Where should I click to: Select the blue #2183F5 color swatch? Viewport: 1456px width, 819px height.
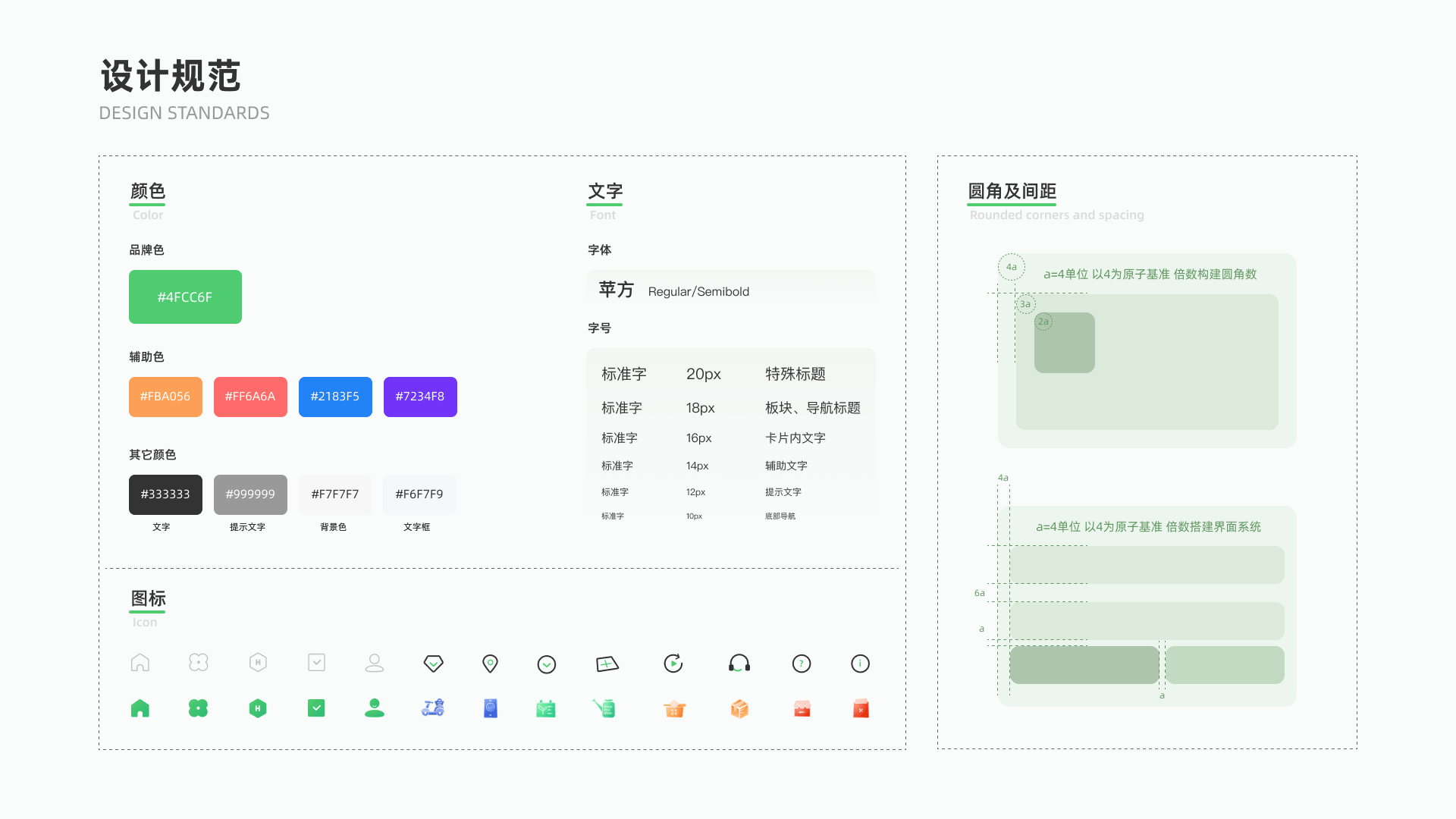click(x=335, y=397)
